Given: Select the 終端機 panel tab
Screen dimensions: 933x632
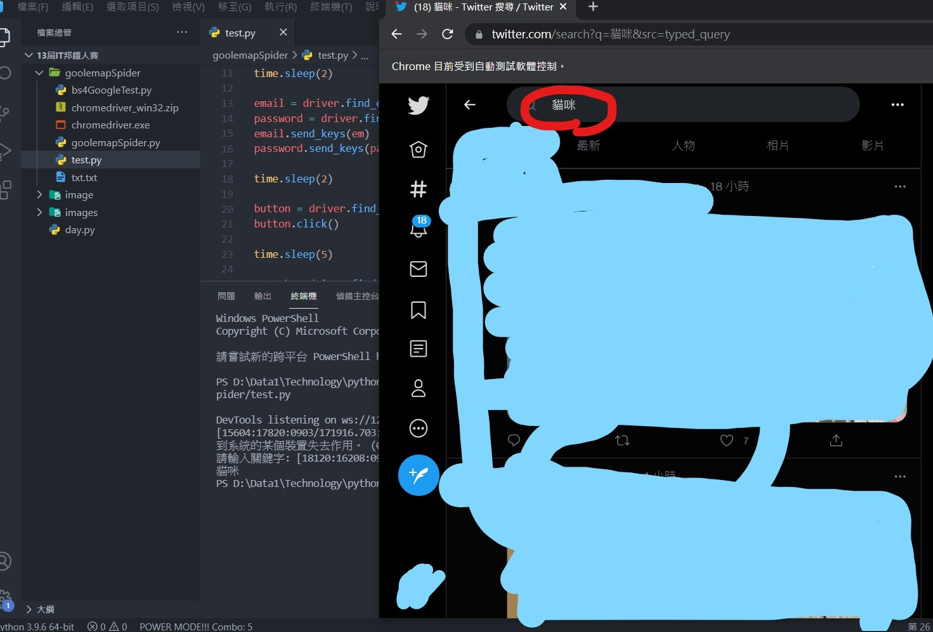Looking at the screenshot, I should tap(303, 296).
